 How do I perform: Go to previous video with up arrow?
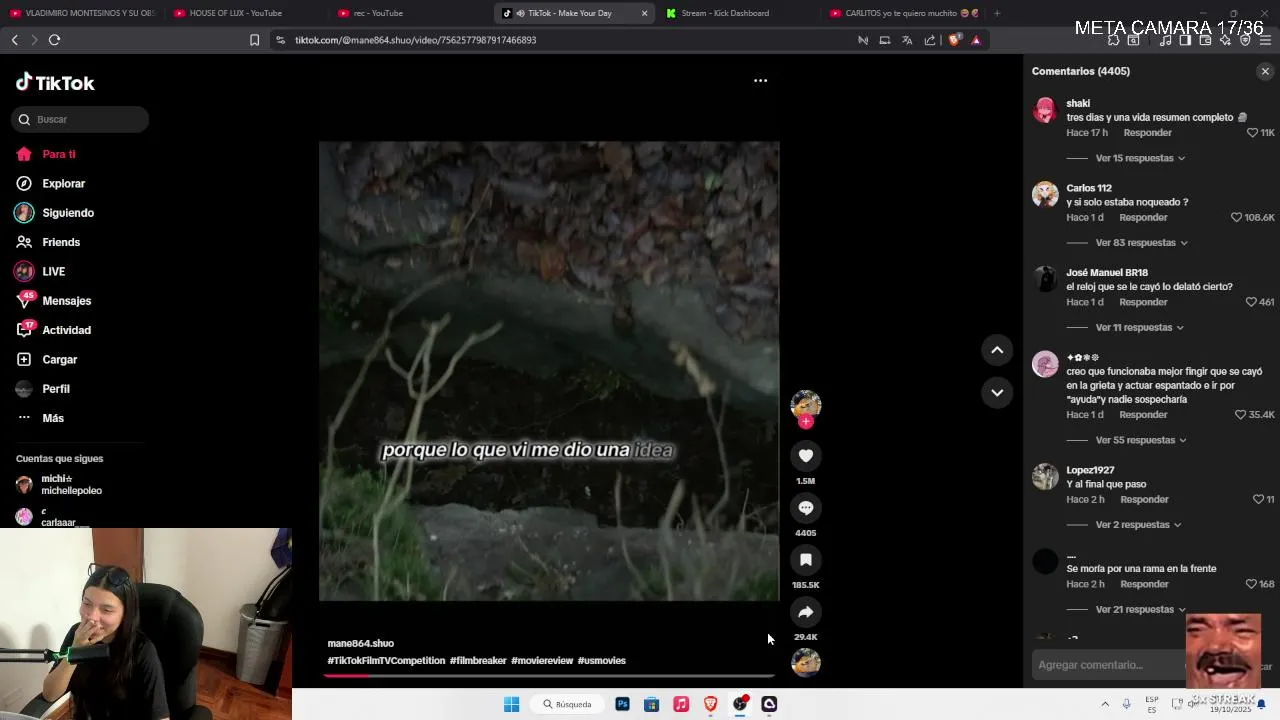[x=997, y=350]
